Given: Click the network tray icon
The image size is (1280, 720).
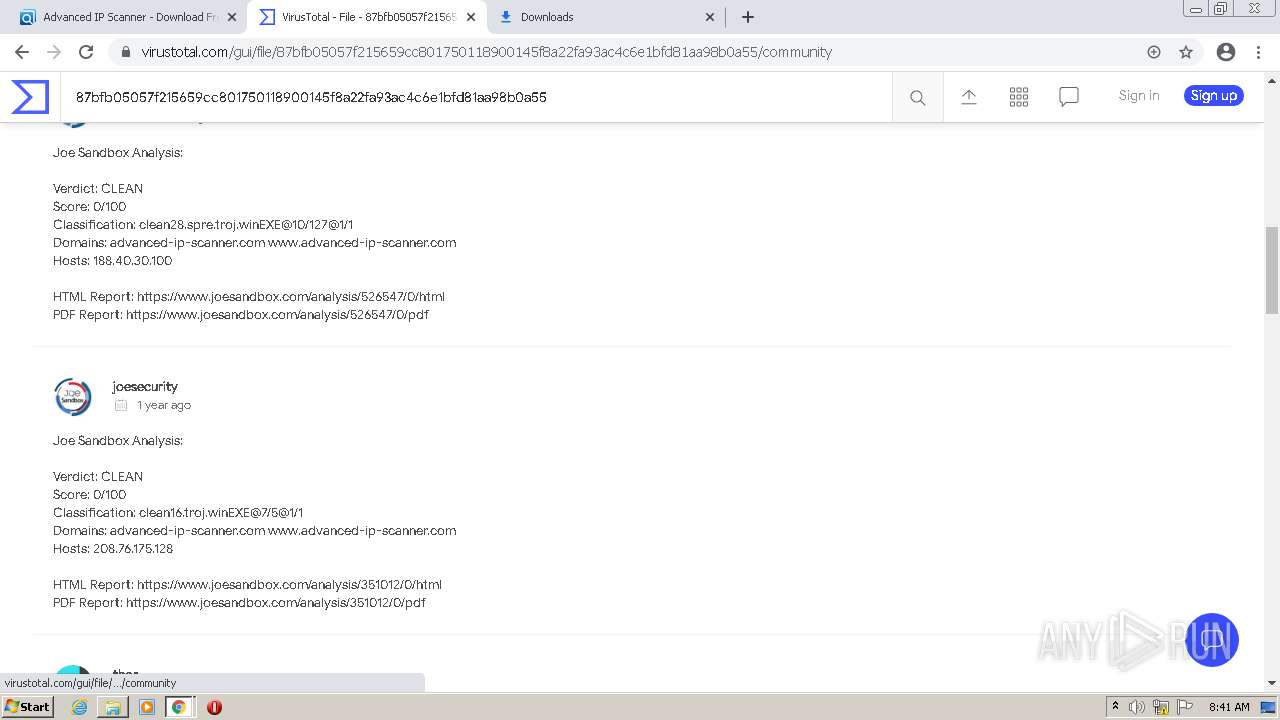Looking at the screenshot, I should 1160,707.
